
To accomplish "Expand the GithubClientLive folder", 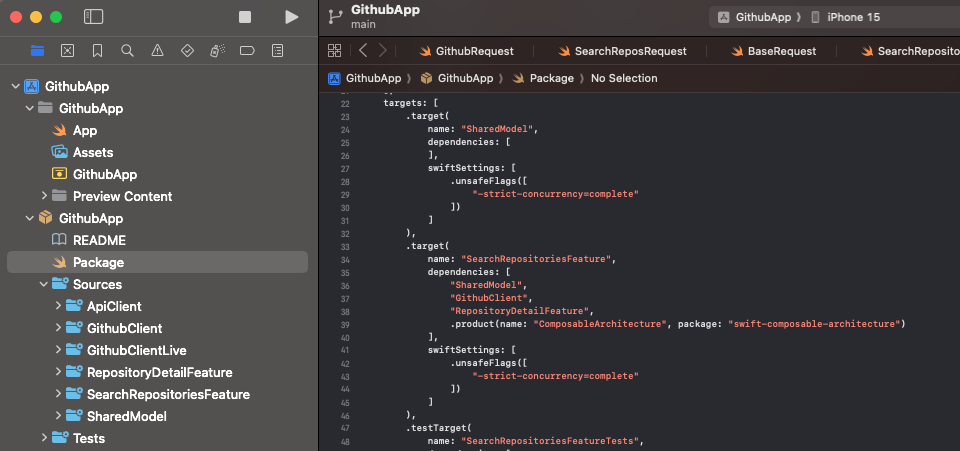I will (x=58, y=350).
